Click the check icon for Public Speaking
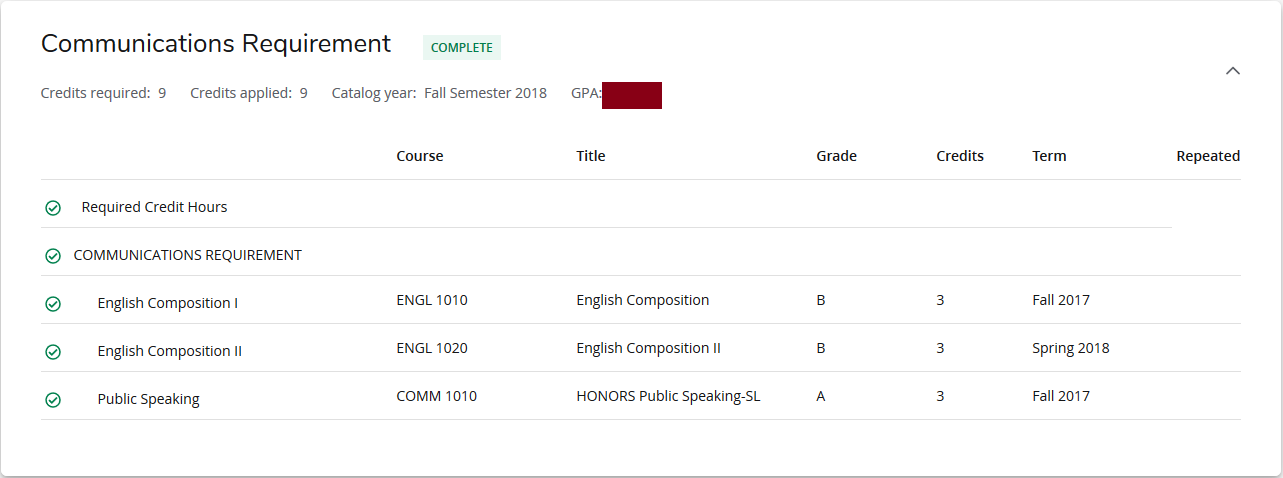Viewport: 1283px width, 478px height. click(53, 400)
